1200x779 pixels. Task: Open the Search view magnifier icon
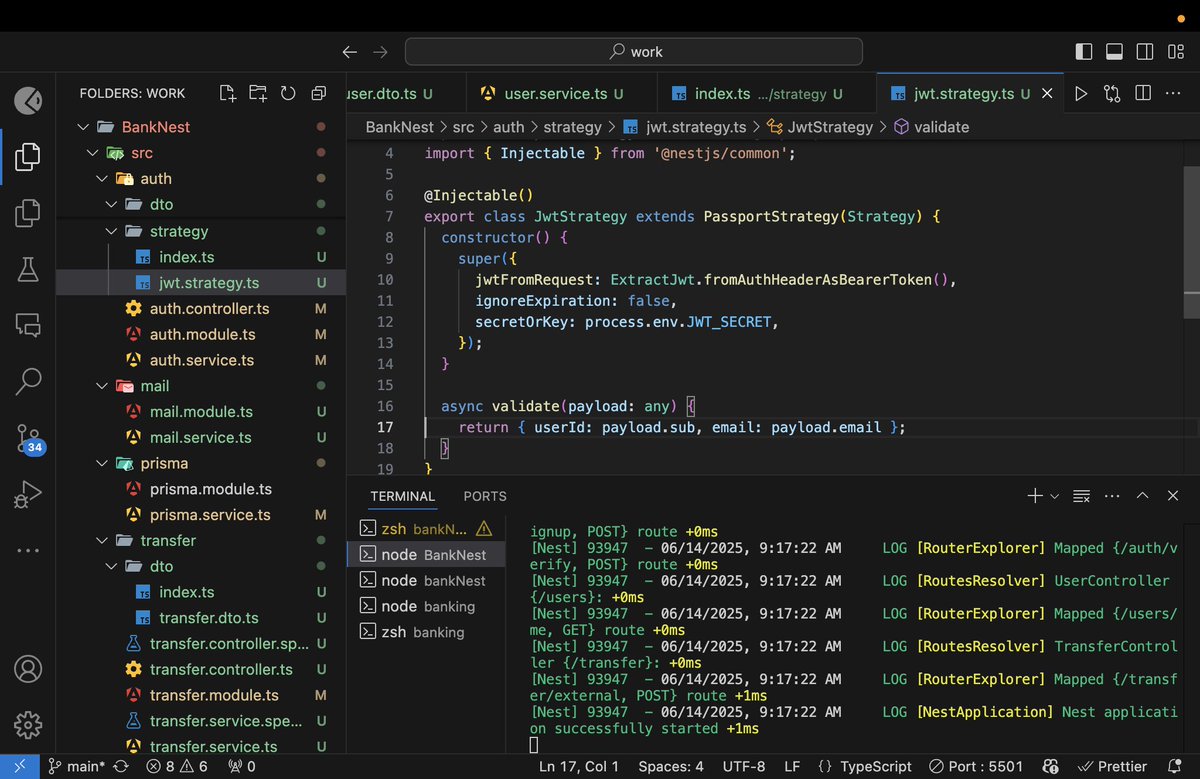(28, 380)
